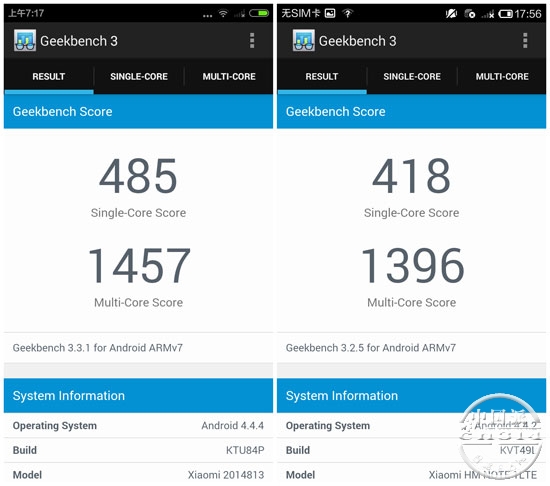
Task: Tap Operating System row label on right screen
Action: point(328,426)
